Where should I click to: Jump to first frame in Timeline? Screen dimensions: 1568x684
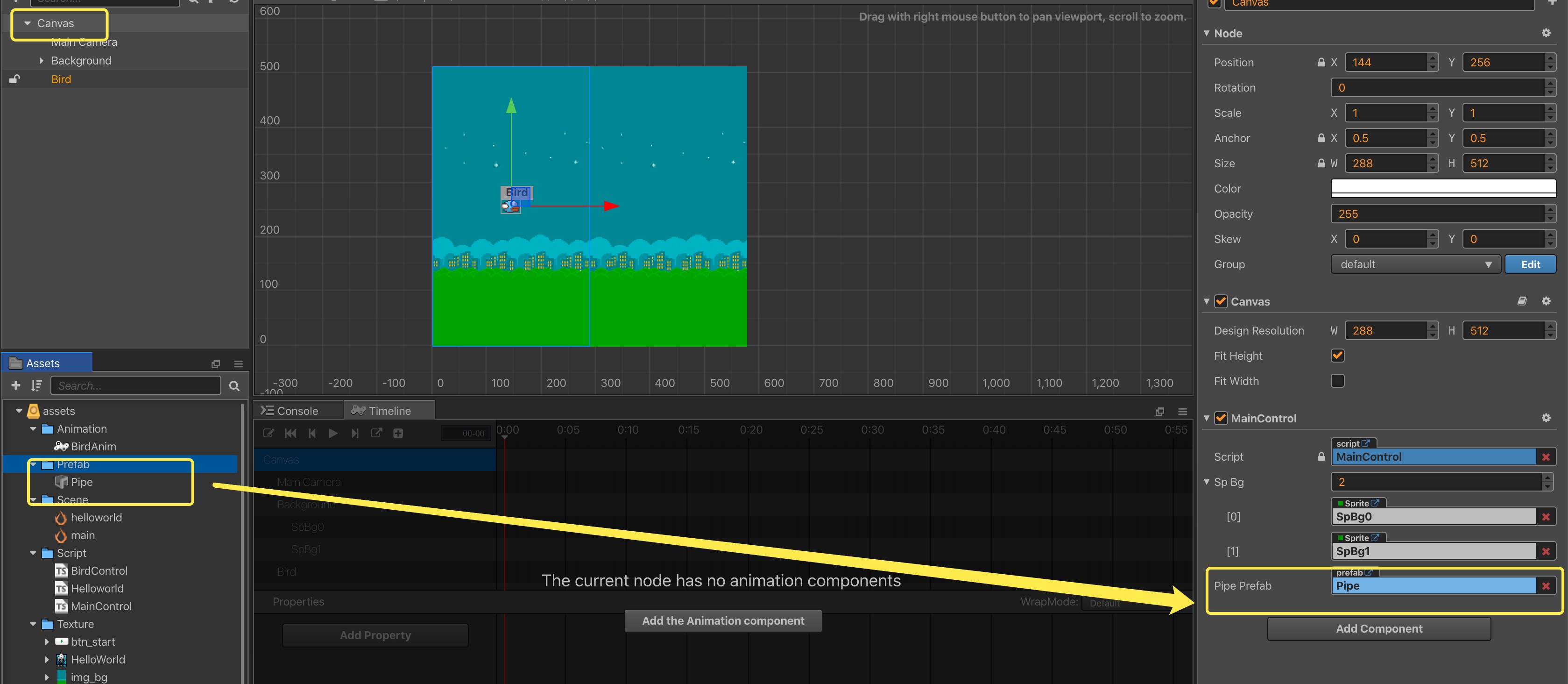click(x=290, y=433)
